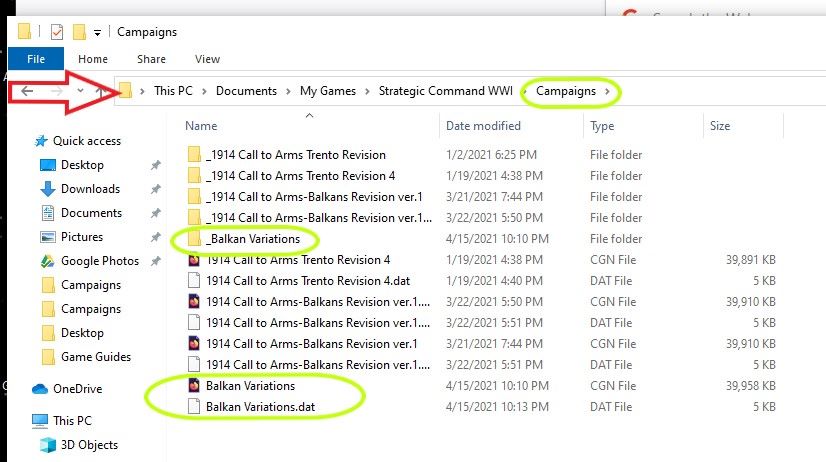Sort files by the Date modified column

(x=483, y=126)
